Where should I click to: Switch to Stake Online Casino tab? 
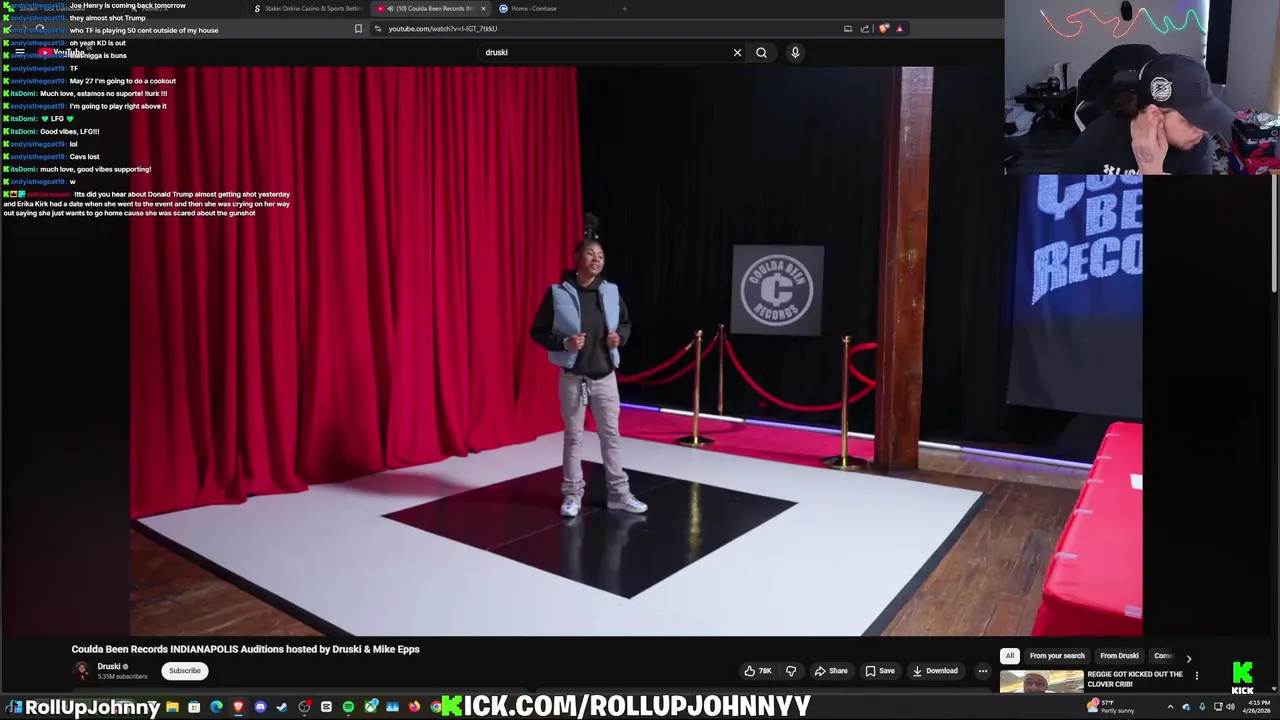(309, 8)
